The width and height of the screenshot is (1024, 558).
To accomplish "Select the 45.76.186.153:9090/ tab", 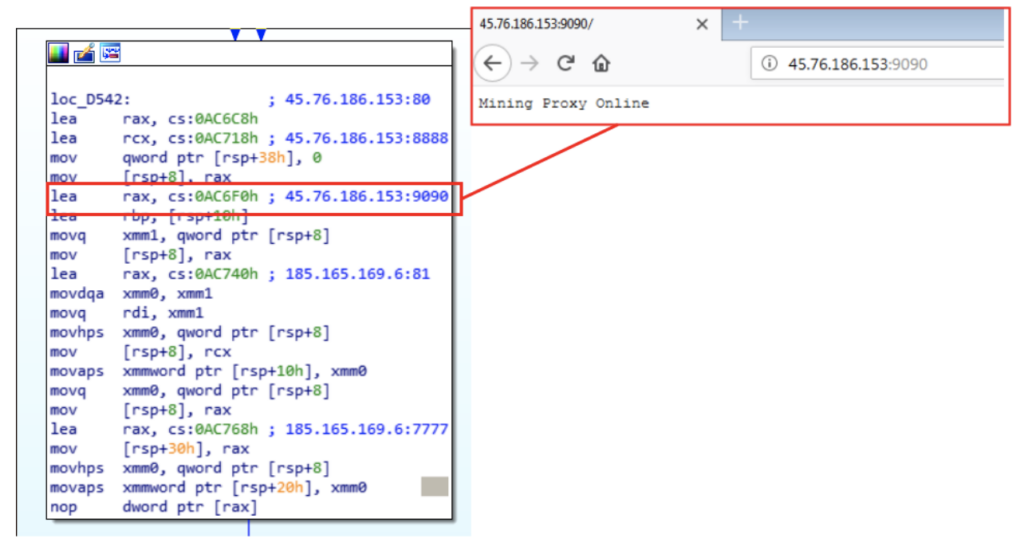I will [x=596, y=24].
